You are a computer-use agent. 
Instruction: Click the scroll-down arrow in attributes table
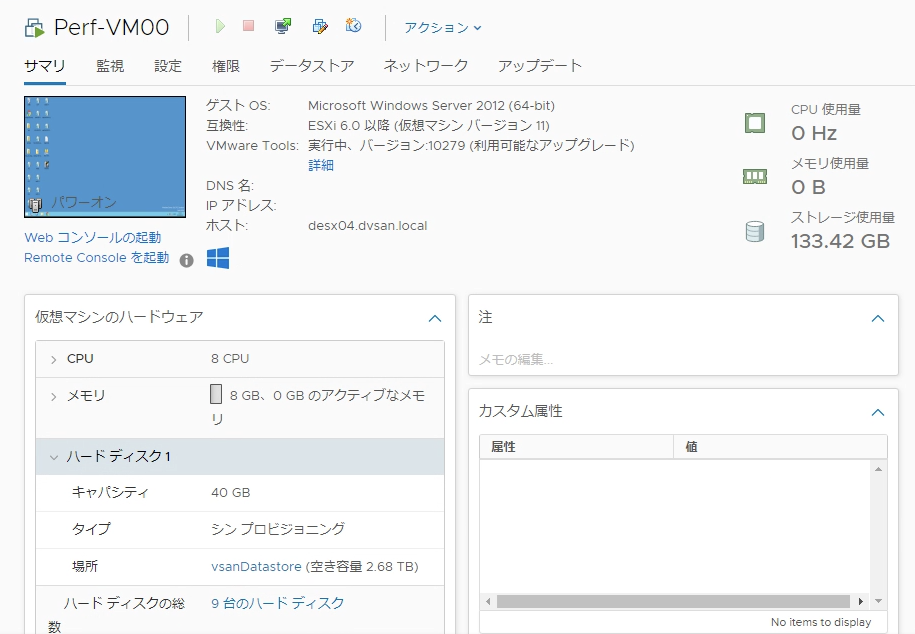click(x=878, y=601)
